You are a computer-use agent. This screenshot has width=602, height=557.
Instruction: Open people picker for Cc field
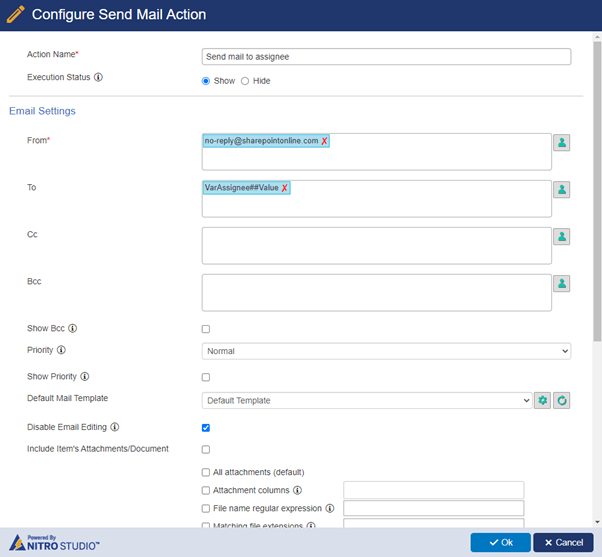(x=561, y=236)
